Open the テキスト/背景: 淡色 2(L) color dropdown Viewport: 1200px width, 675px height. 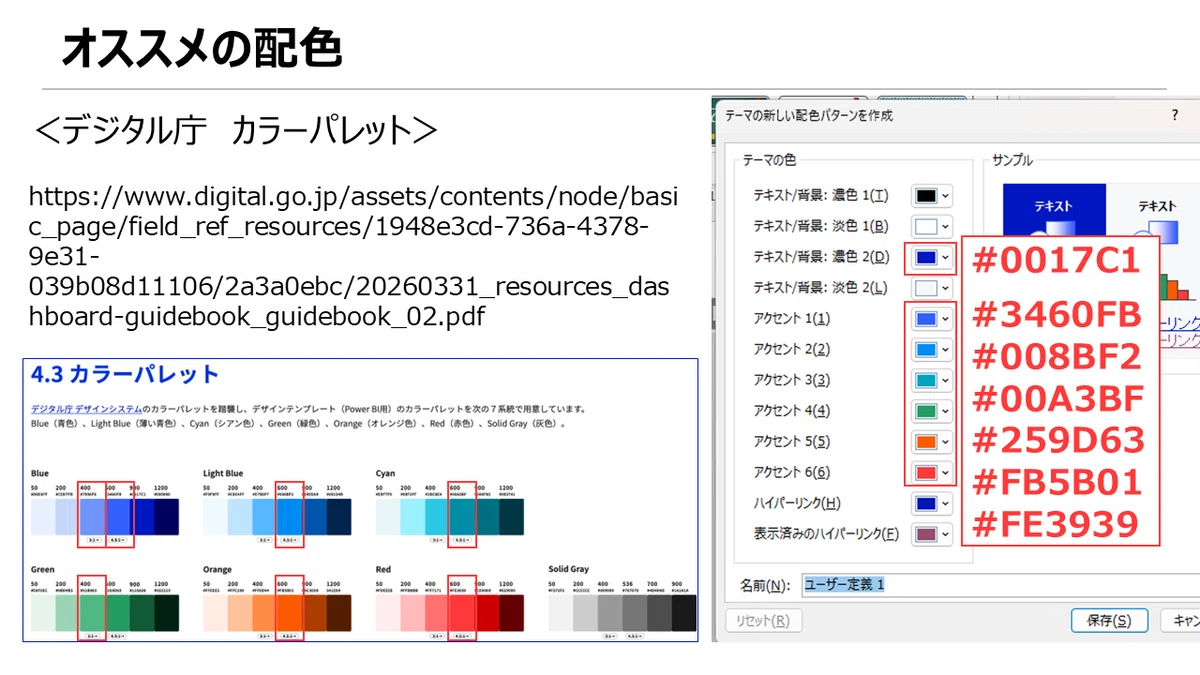[932, 288]
